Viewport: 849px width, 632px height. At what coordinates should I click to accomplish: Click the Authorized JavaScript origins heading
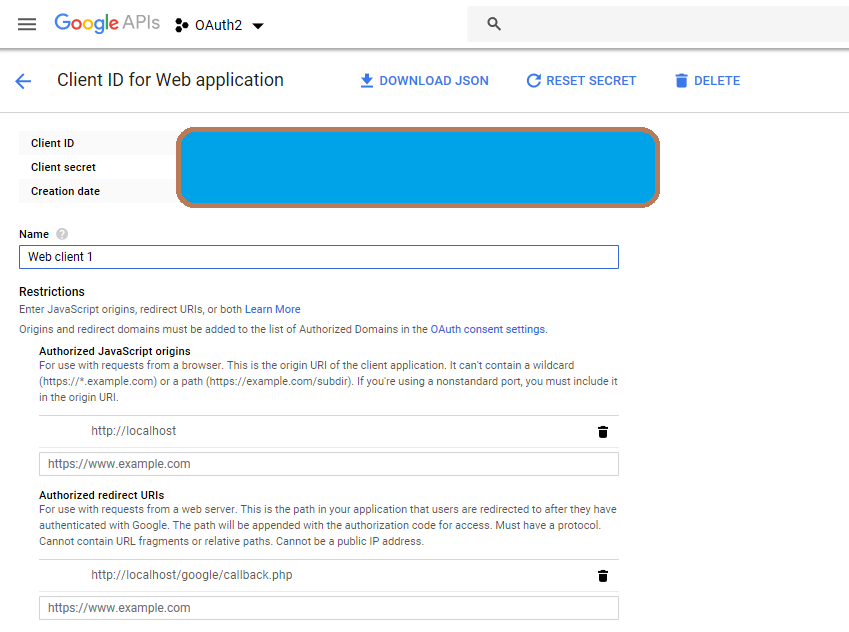click(115, 351)
